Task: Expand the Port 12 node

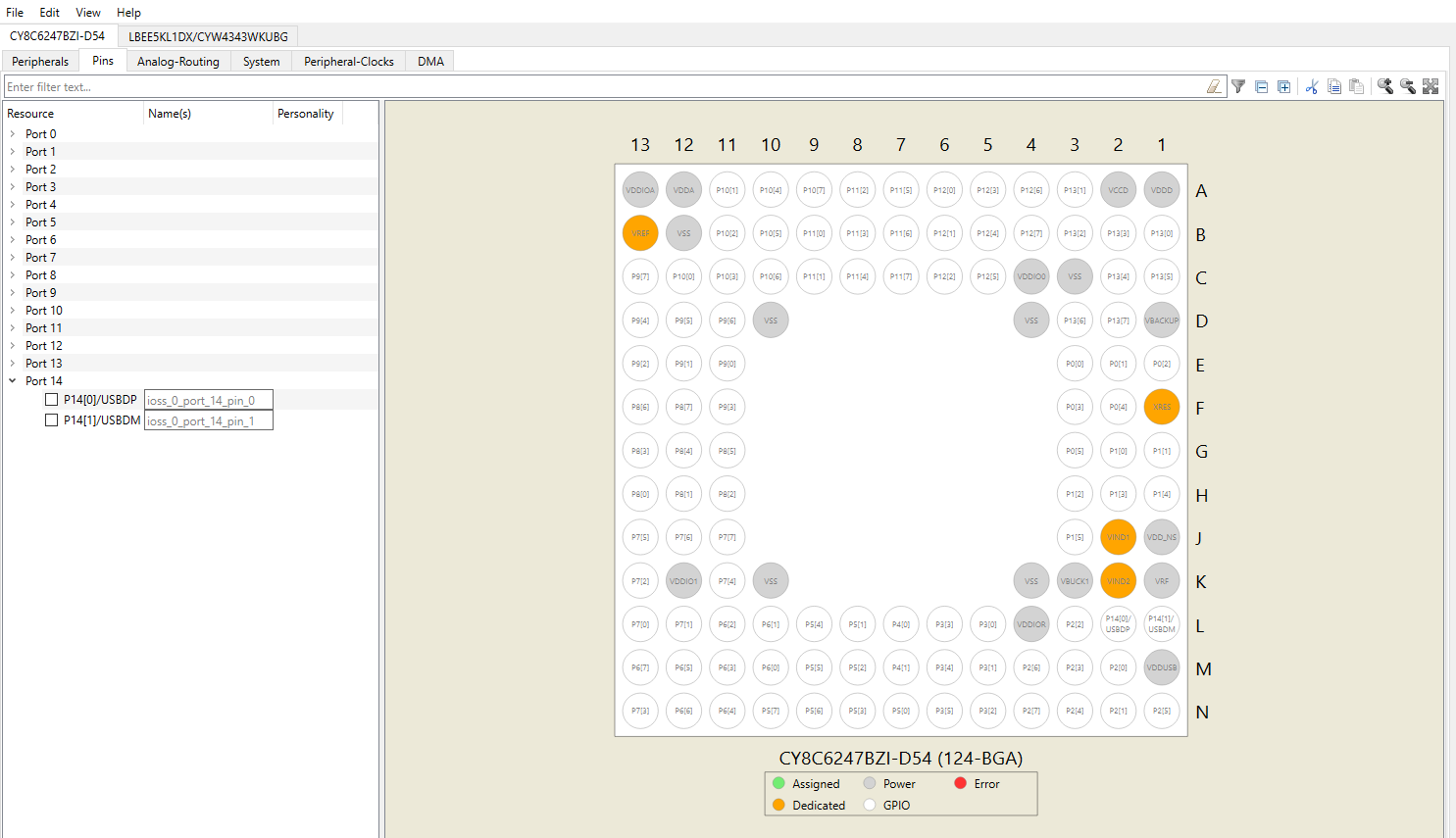Action: (12, 346)
